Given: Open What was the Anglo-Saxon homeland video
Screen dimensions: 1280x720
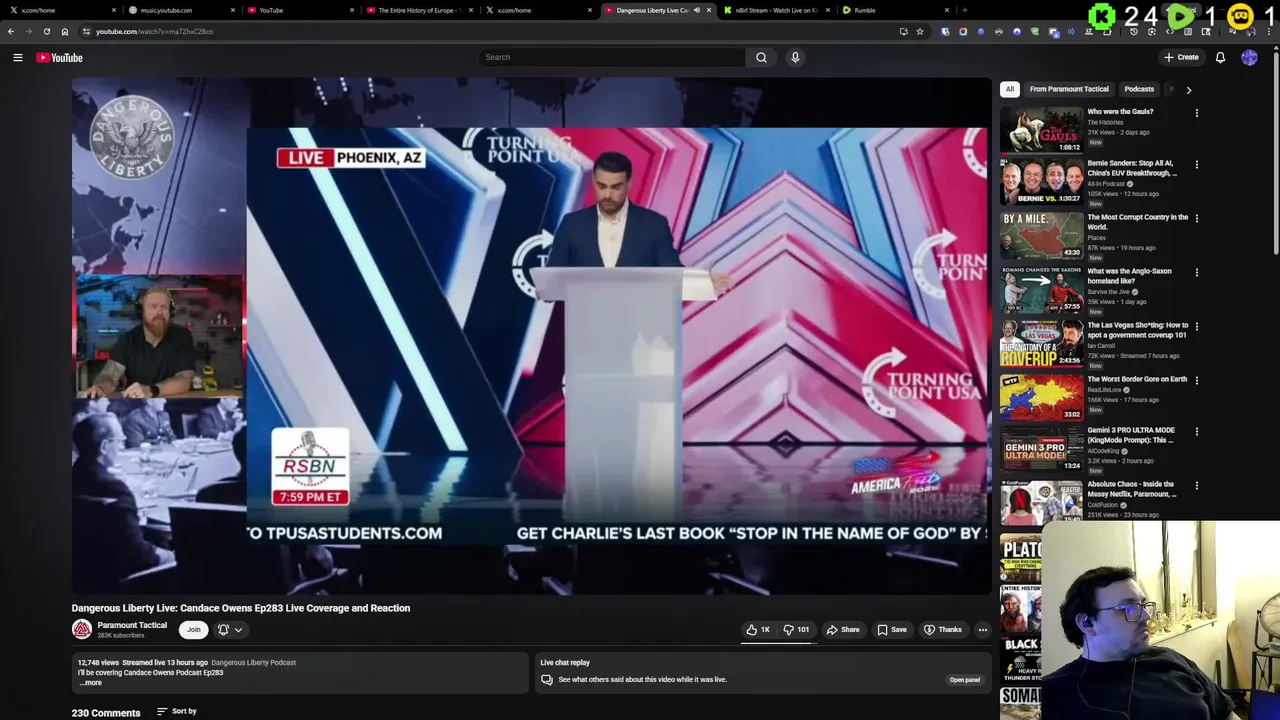Looking at the screenshot, I should point(1129,276).
